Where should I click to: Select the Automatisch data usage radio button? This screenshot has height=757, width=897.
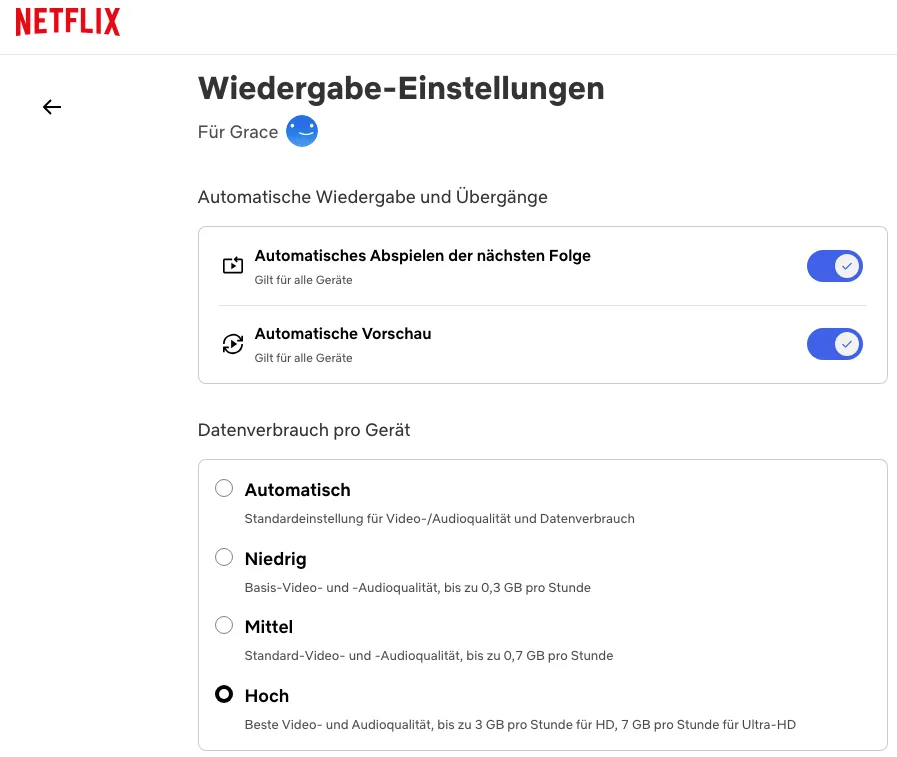(x=224, y=488)
